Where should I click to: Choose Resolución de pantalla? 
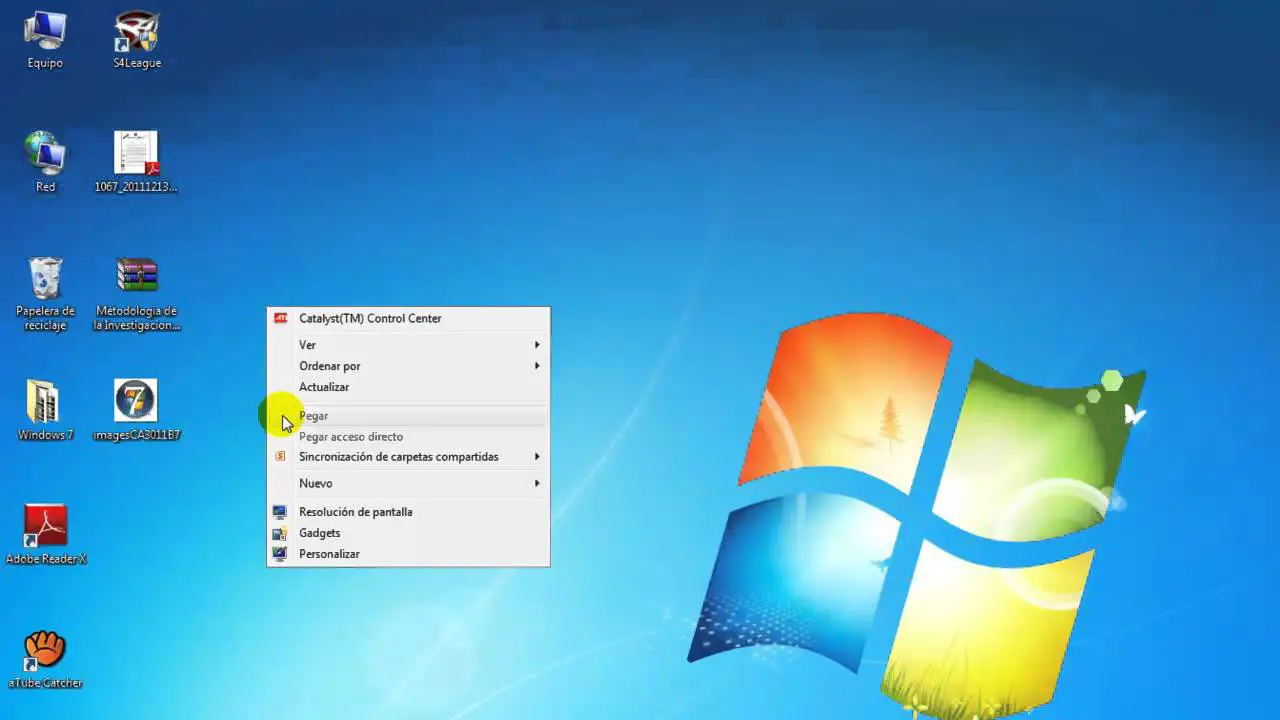coord(408,512)
